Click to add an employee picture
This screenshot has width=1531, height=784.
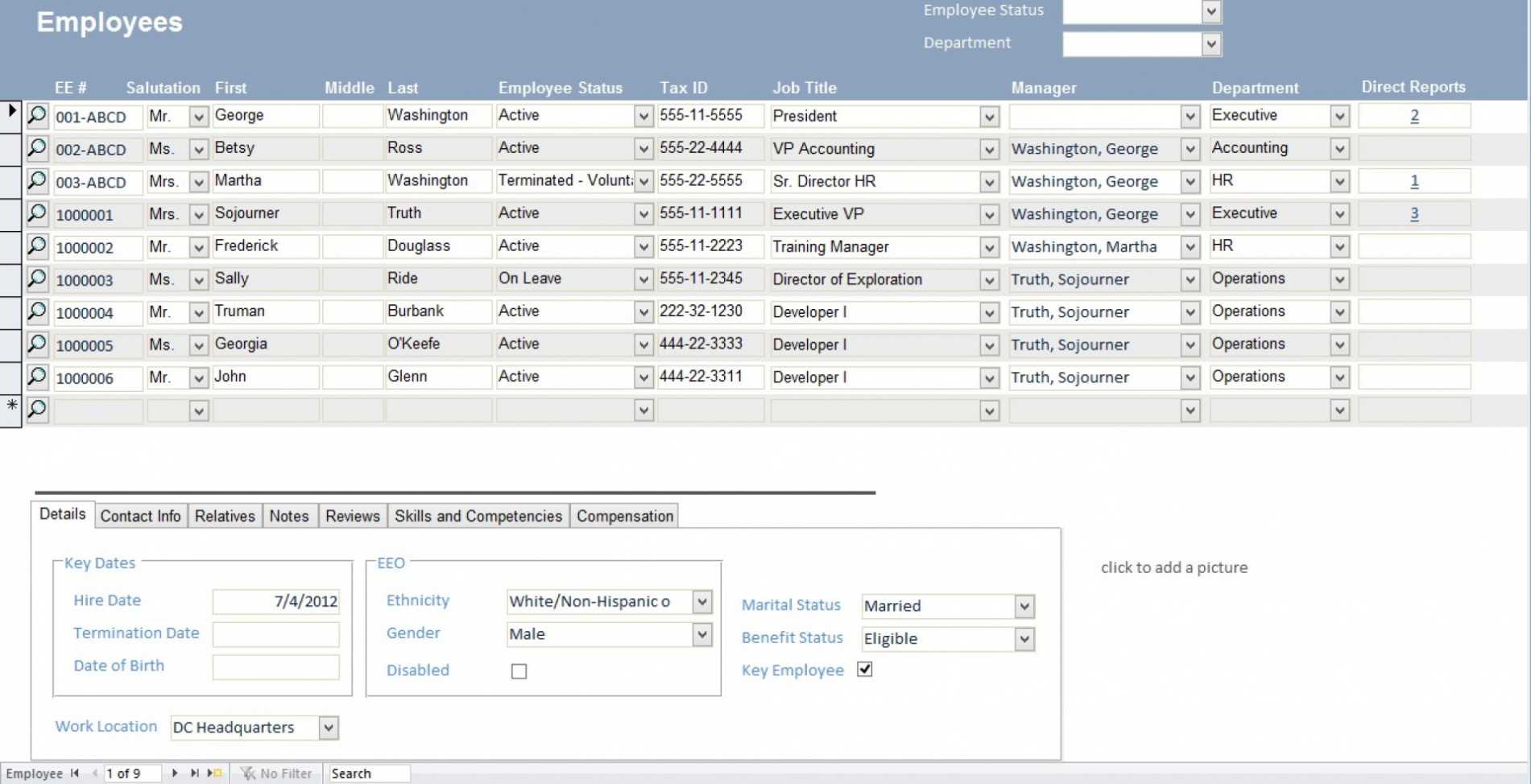pos(1173,567)
